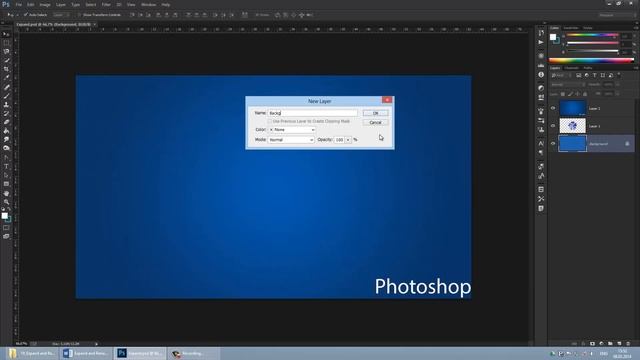This screenshot has width=640, height=360.
Task: Open the Fill dropdown in Layers panel
Action: coord(617,94)
